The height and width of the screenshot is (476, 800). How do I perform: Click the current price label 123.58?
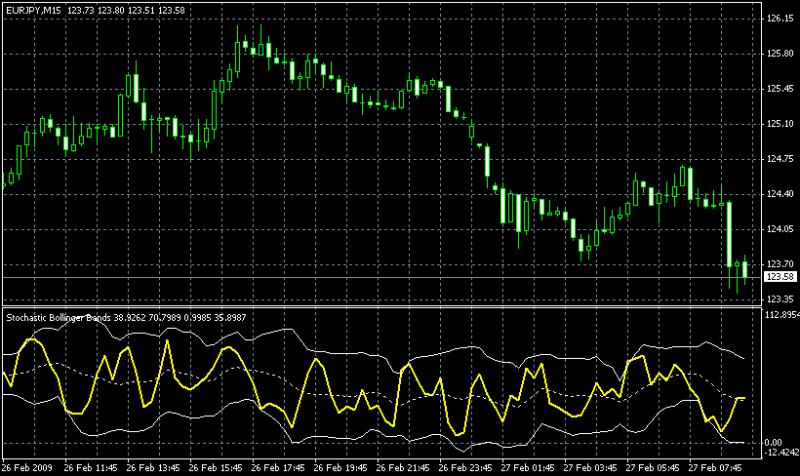pos(781,277)
